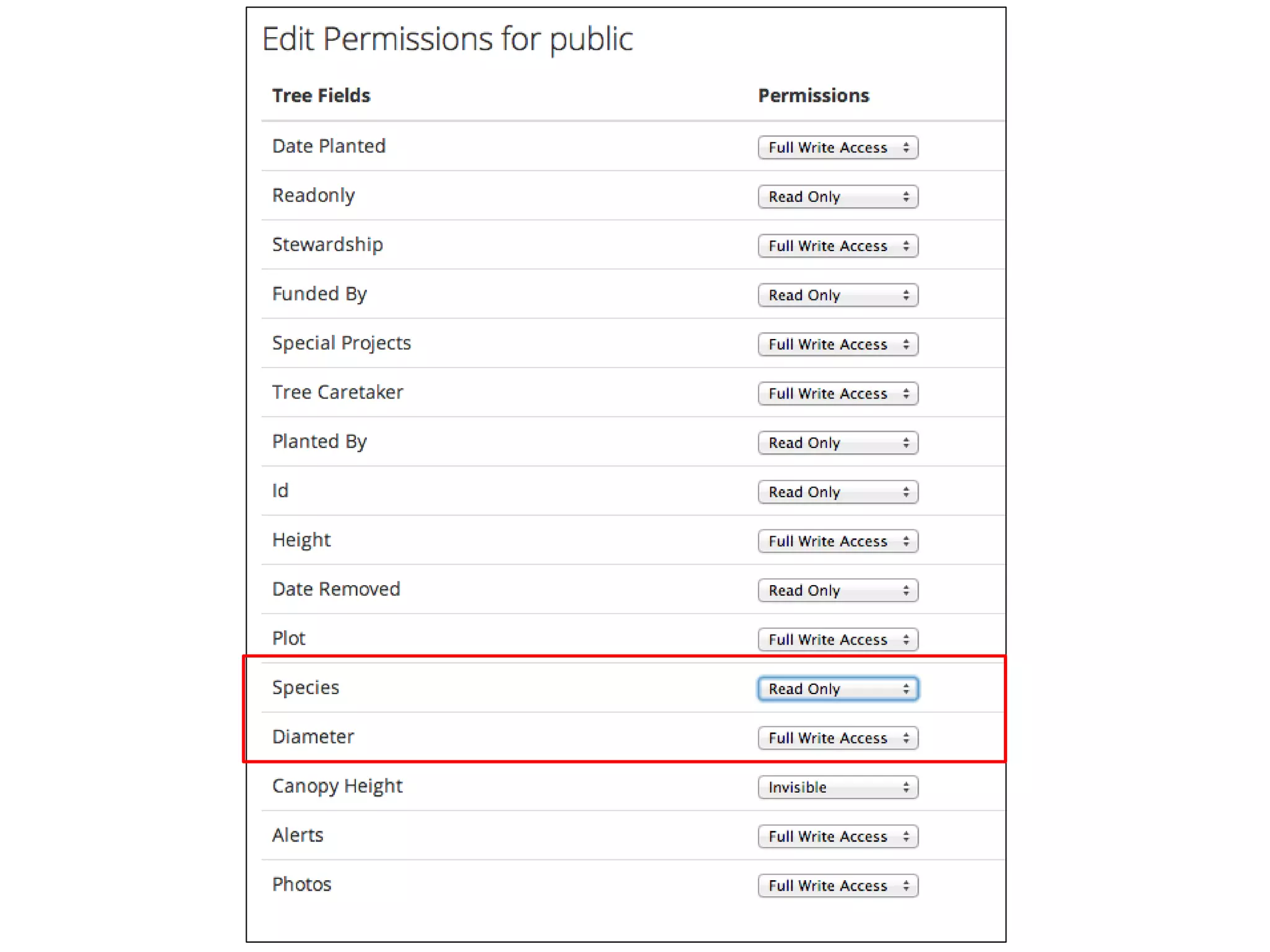The width and height of the screenshot is (1270, 952).
Task: Expand the Id field permission dropdown
Action: click(x=837, y=492)
